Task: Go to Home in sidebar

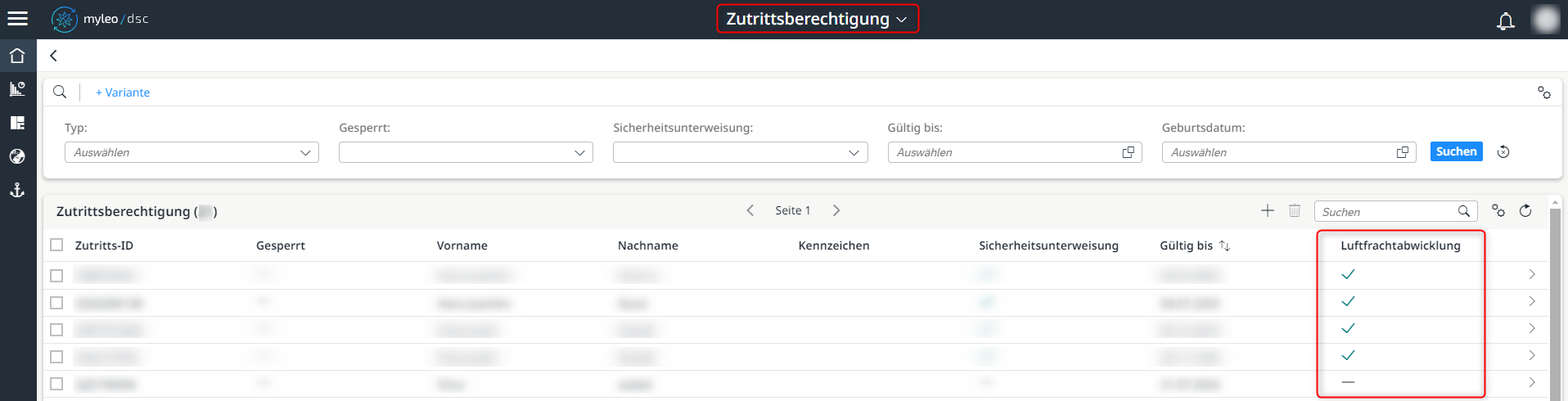Action: [x=17, y=56]
